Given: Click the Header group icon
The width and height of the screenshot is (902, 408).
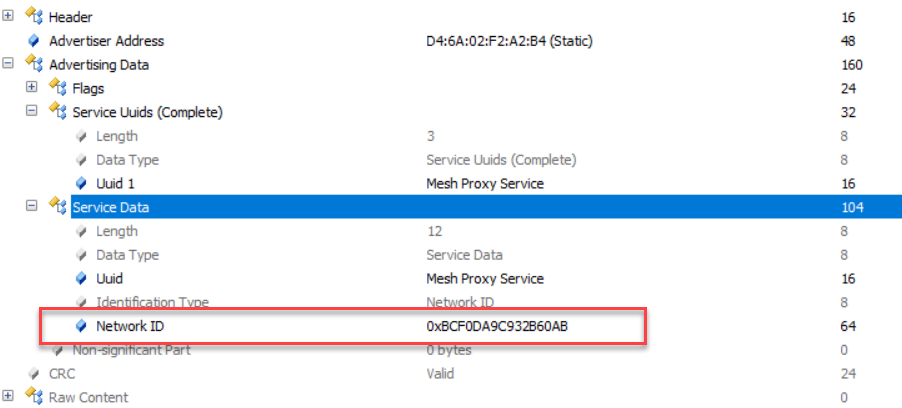Looking at the screenshot, I should [x=33, y=17].
